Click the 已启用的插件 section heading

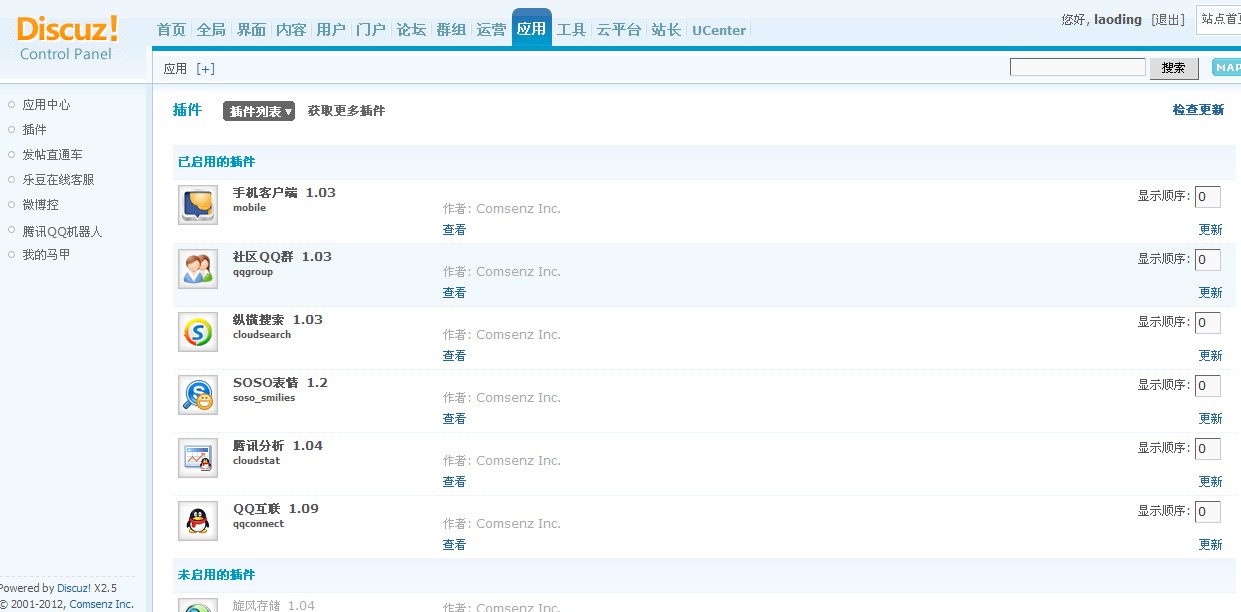tap(216, 162)
